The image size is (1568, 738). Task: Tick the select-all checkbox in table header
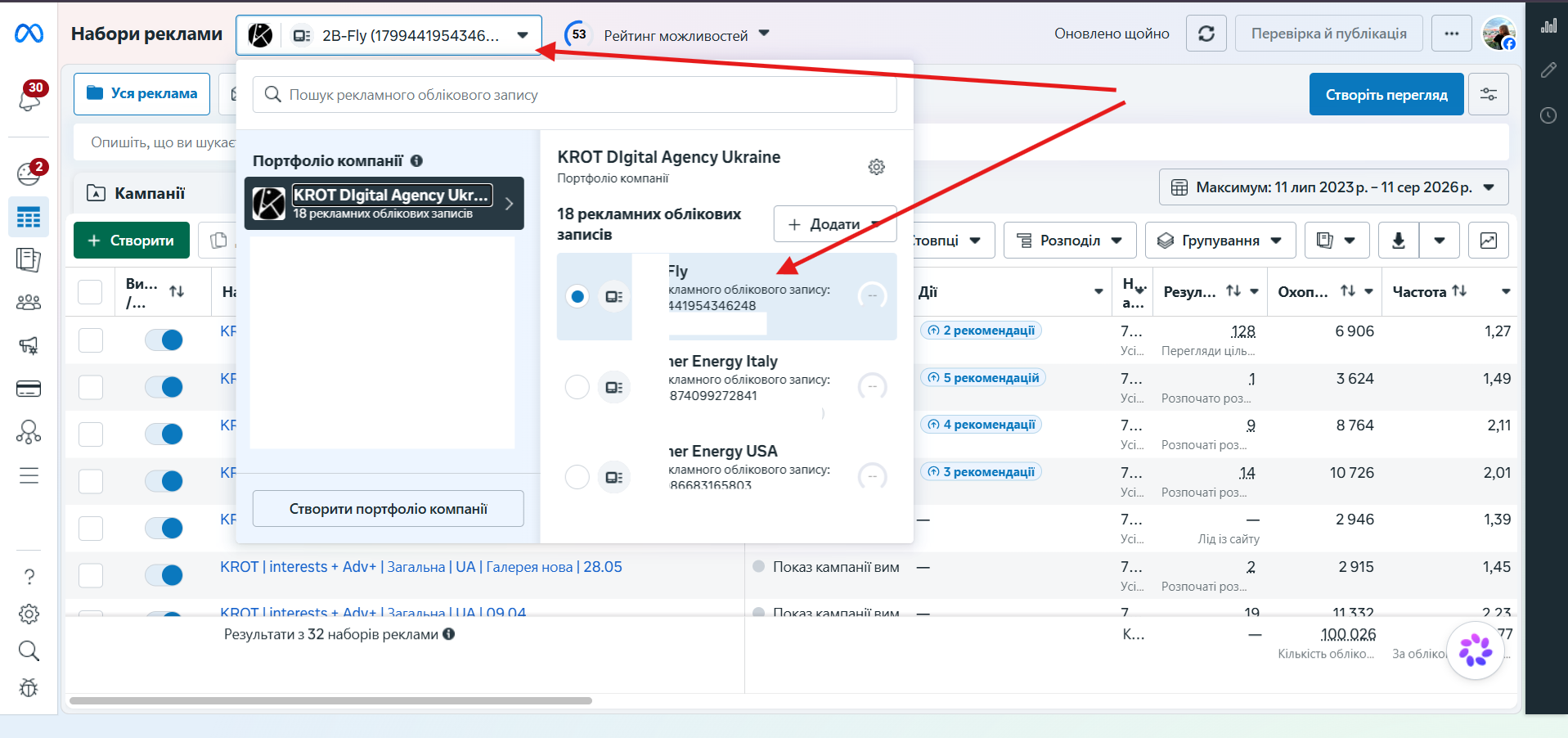click(90, 292)
